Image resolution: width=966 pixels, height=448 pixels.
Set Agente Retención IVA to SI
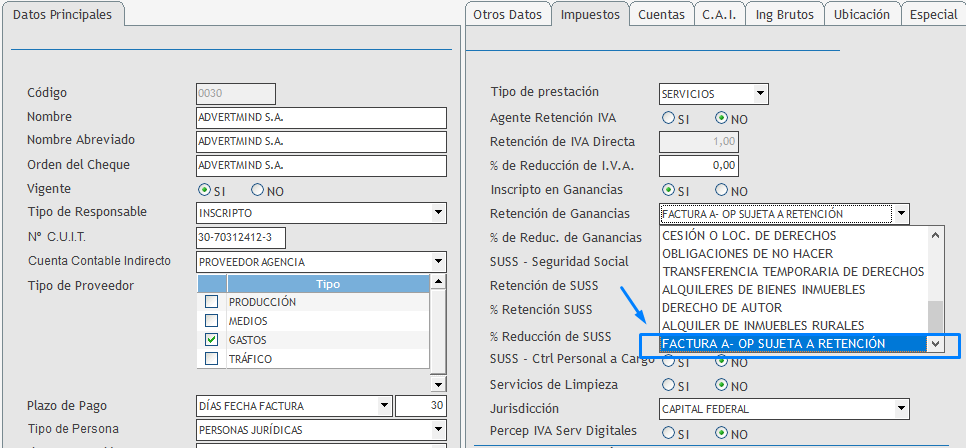(x=668, y=118)
